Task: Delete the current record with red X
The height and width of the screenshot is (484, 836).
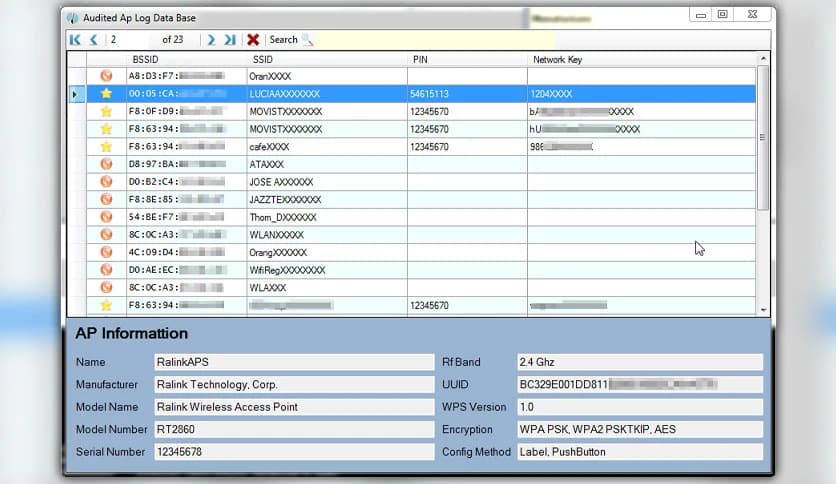Action: [x=253, y=40]
